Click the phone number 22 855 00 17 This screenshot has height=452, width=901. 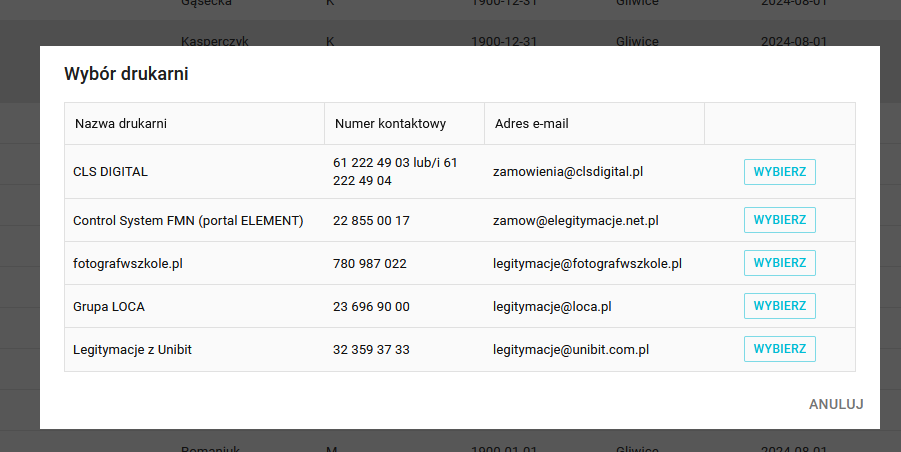[x=371, y=220]
